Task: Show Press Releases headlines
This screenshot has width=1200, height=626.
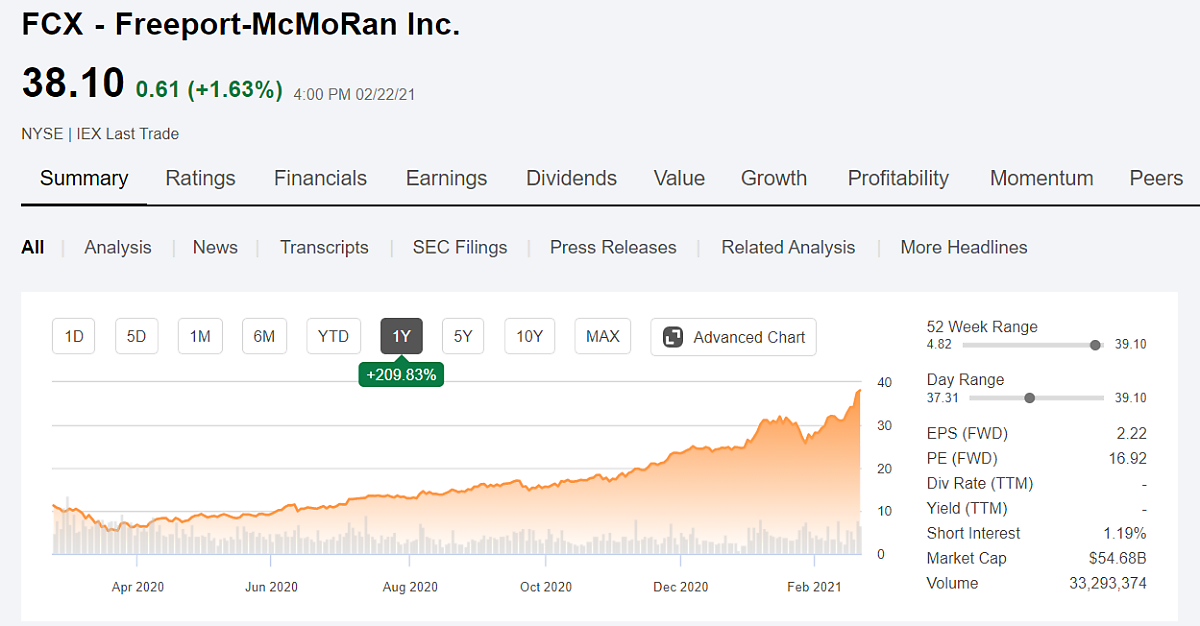Action: point(613,247)
